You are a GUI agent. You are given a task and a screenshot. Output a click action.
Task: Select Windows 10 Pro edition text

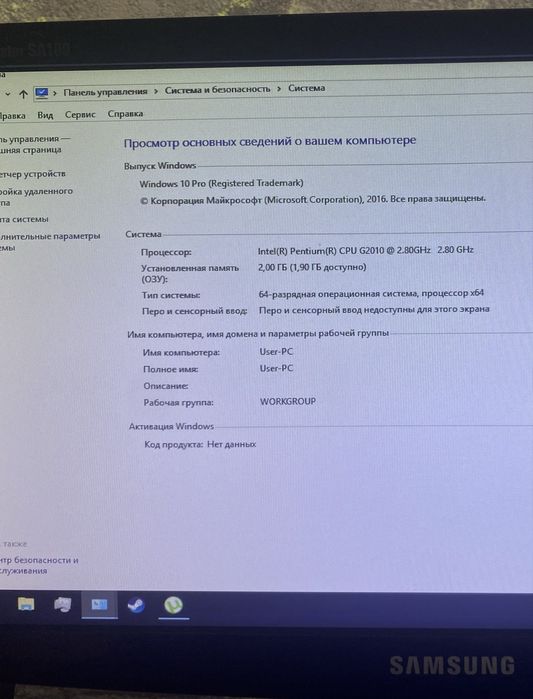click(221, 183)
